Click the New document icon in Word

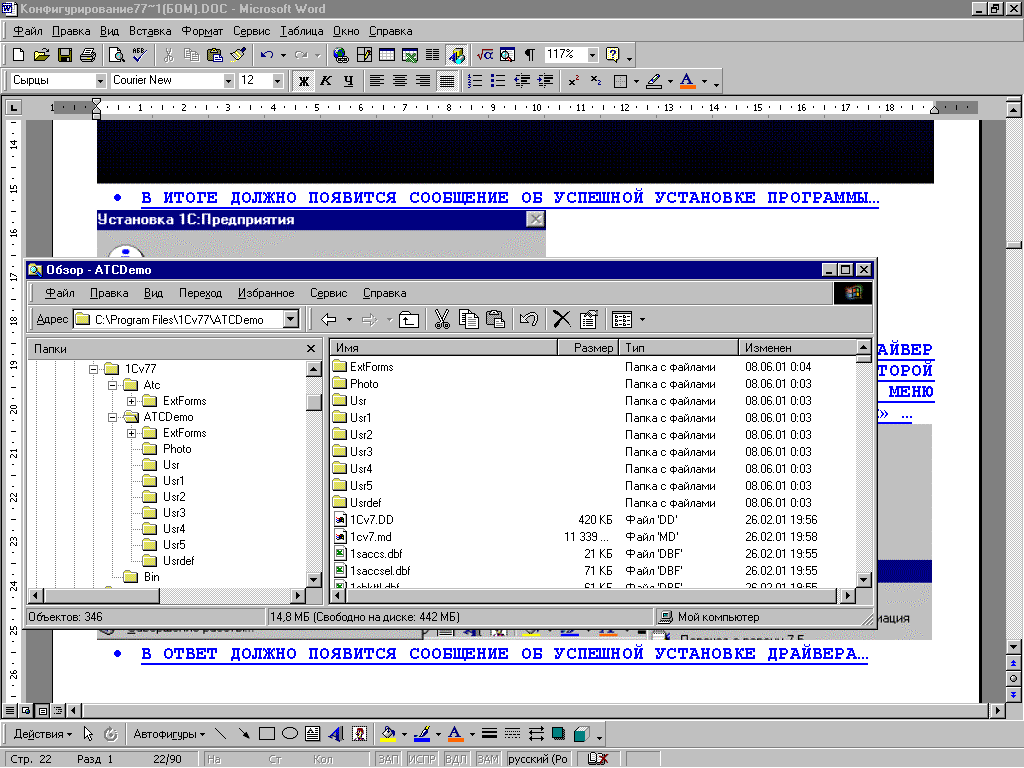click(18, 55)
